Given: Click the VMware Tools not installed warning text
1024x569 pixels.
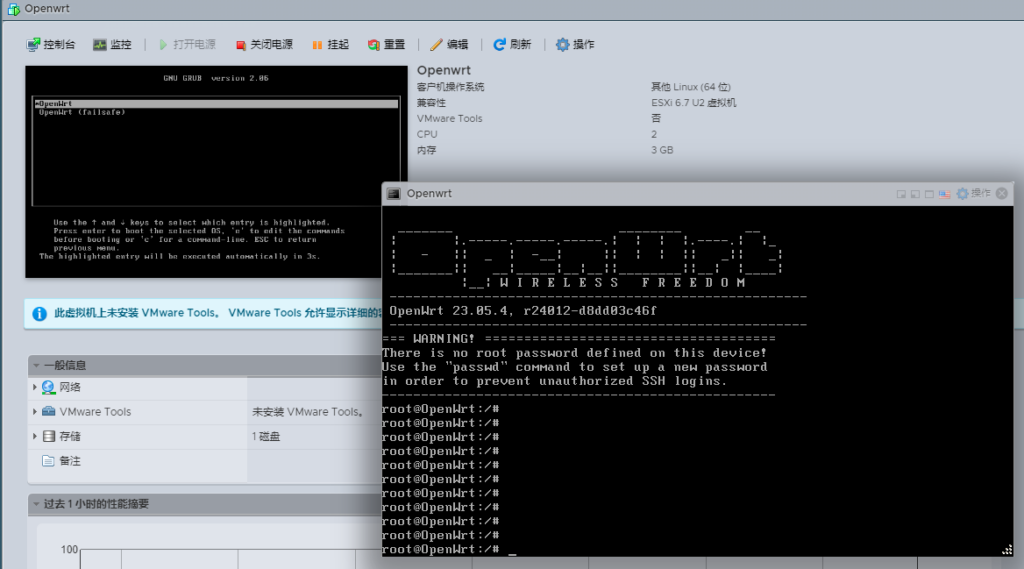Looking at the screenshot, I should 217,313.
